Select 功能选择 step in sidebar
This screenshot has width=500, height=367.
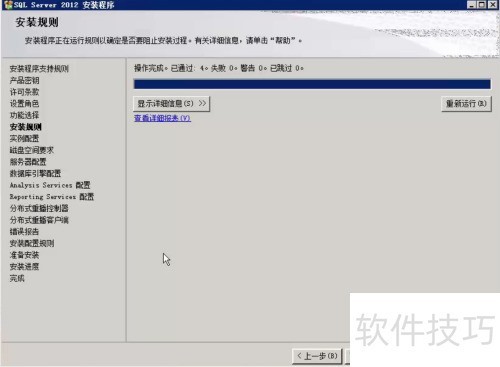[x=24, y=115]
